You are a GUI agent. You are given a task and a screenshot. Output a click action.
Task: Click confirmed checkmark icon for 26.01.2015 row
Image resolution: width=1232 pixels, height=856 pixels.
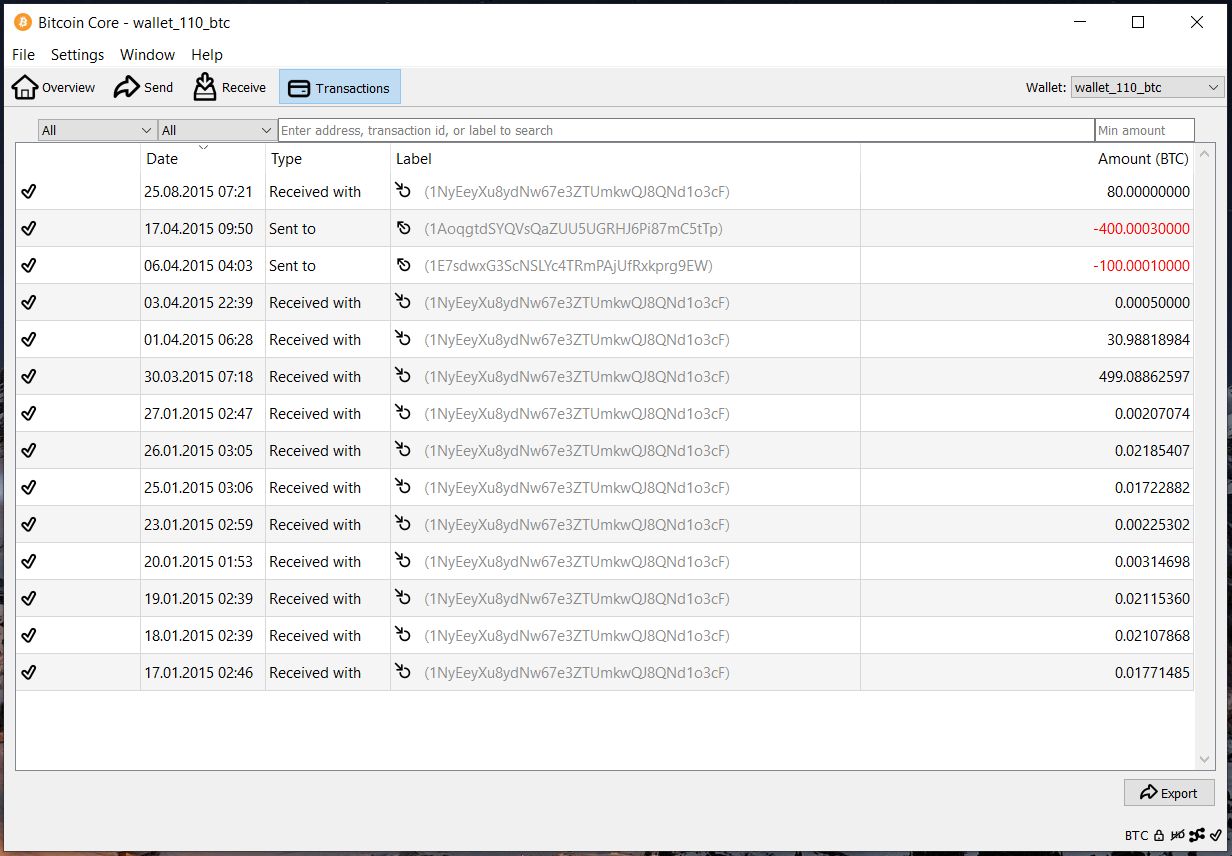point(29,450)
